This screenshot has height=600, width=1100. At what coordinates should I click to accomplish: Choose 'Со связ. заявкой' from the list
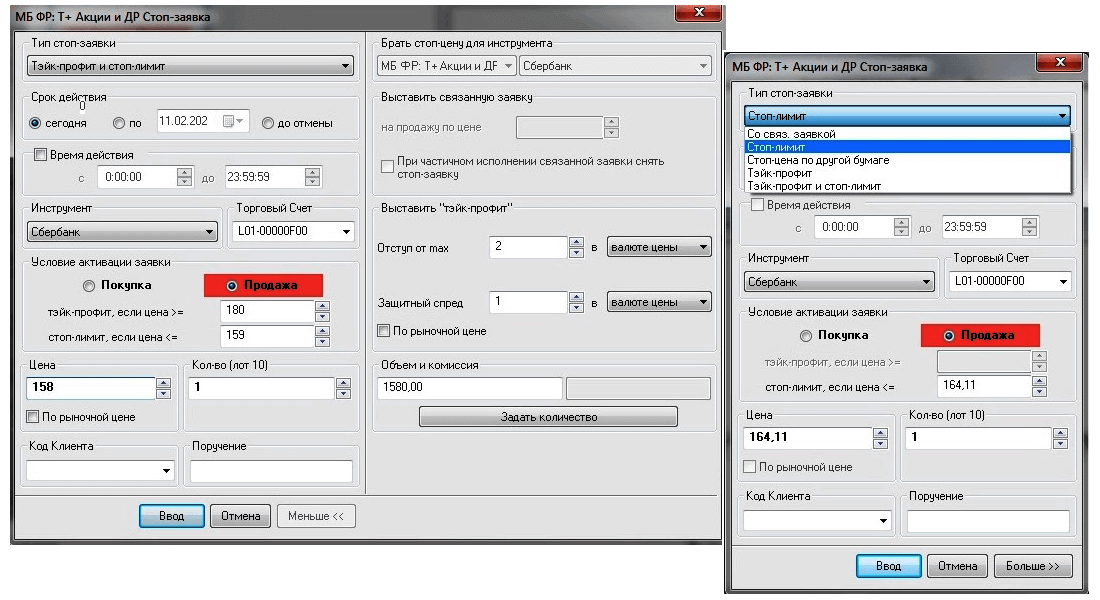(x=791, y=133)
